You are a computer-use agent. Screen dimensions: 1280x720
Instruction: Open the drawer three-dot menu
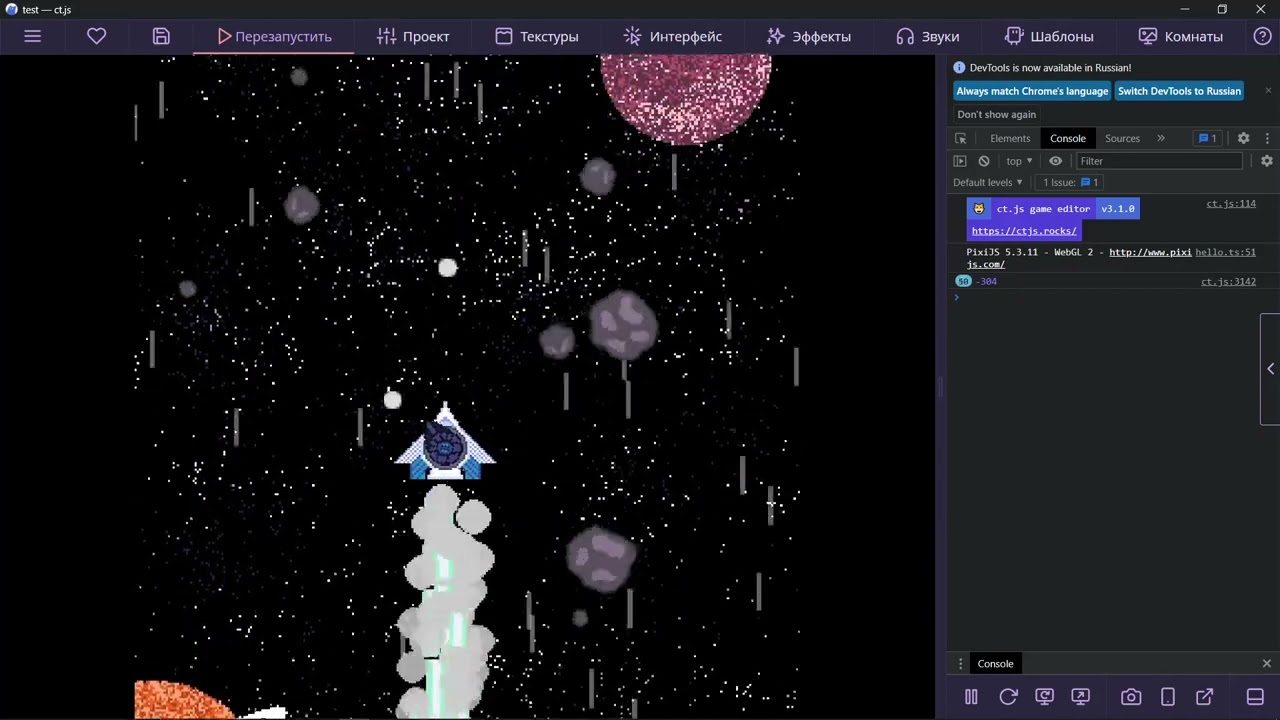pos(961,664)
